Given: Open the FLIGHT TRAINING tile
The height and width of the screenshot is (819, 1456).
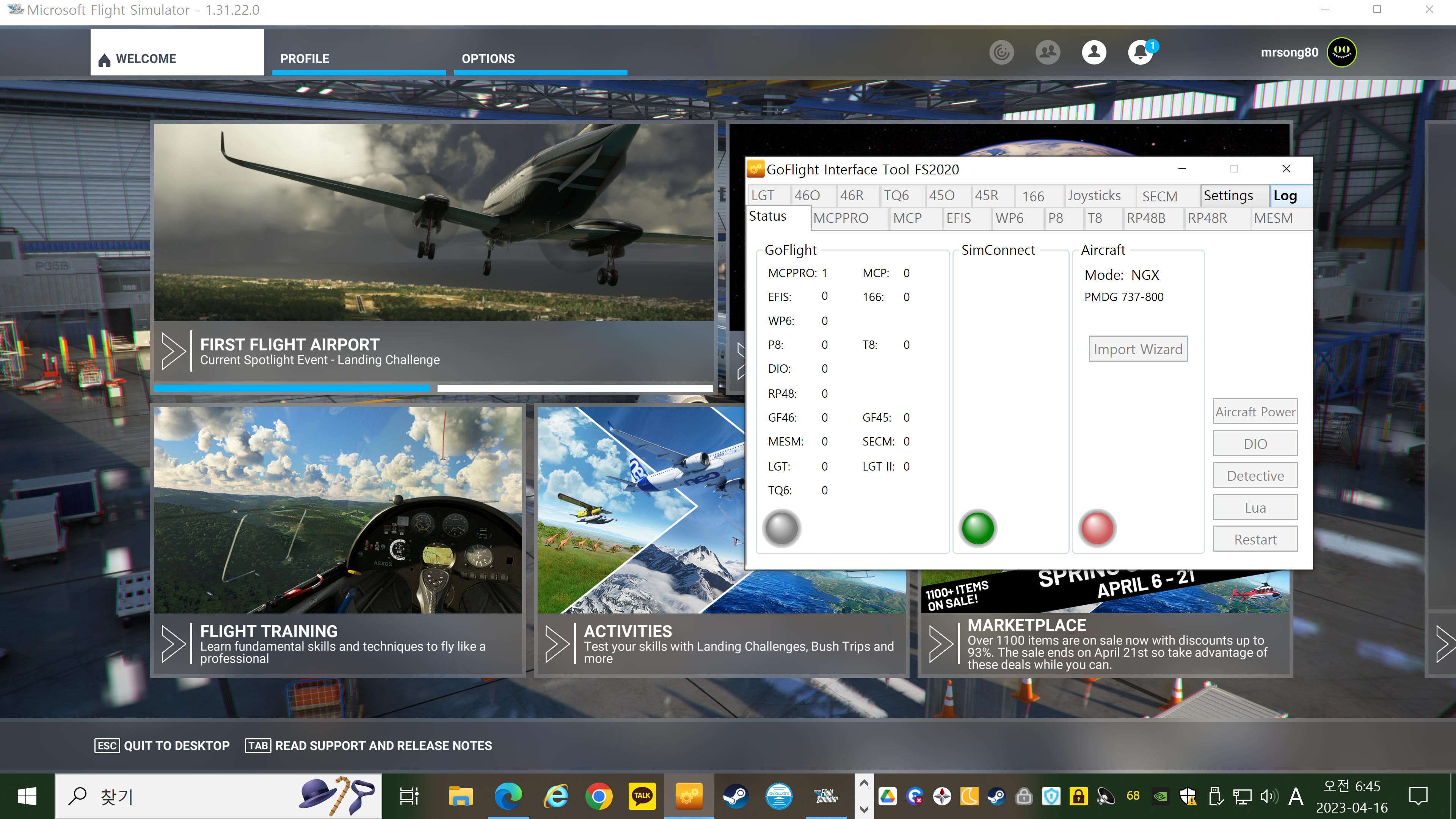Looking at the screenshot, I should point(338,540).
